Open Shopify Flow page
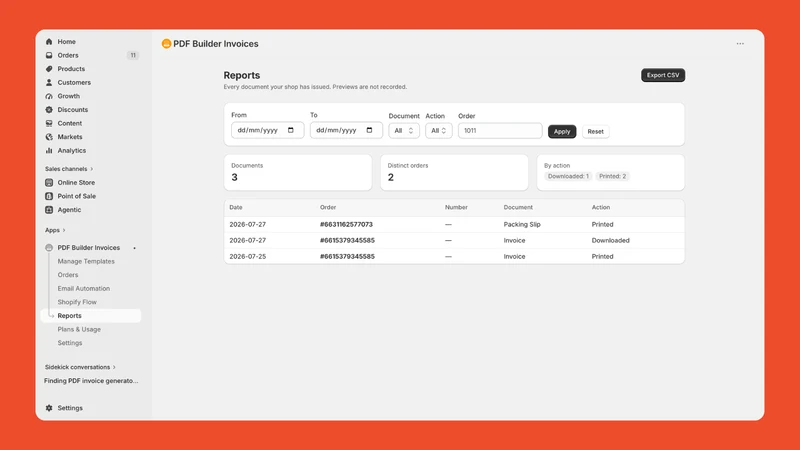 point(77,302)
